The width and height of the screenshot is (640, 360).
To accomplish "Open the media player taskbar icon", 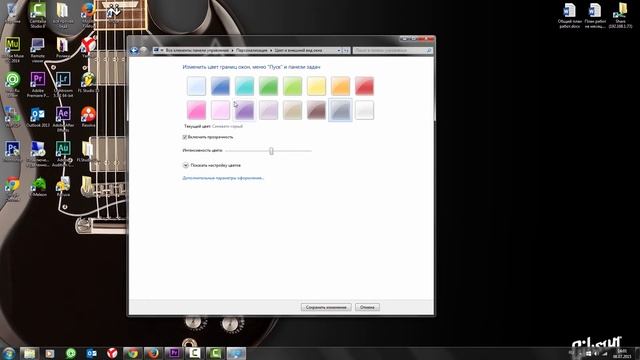I will 50,353.
